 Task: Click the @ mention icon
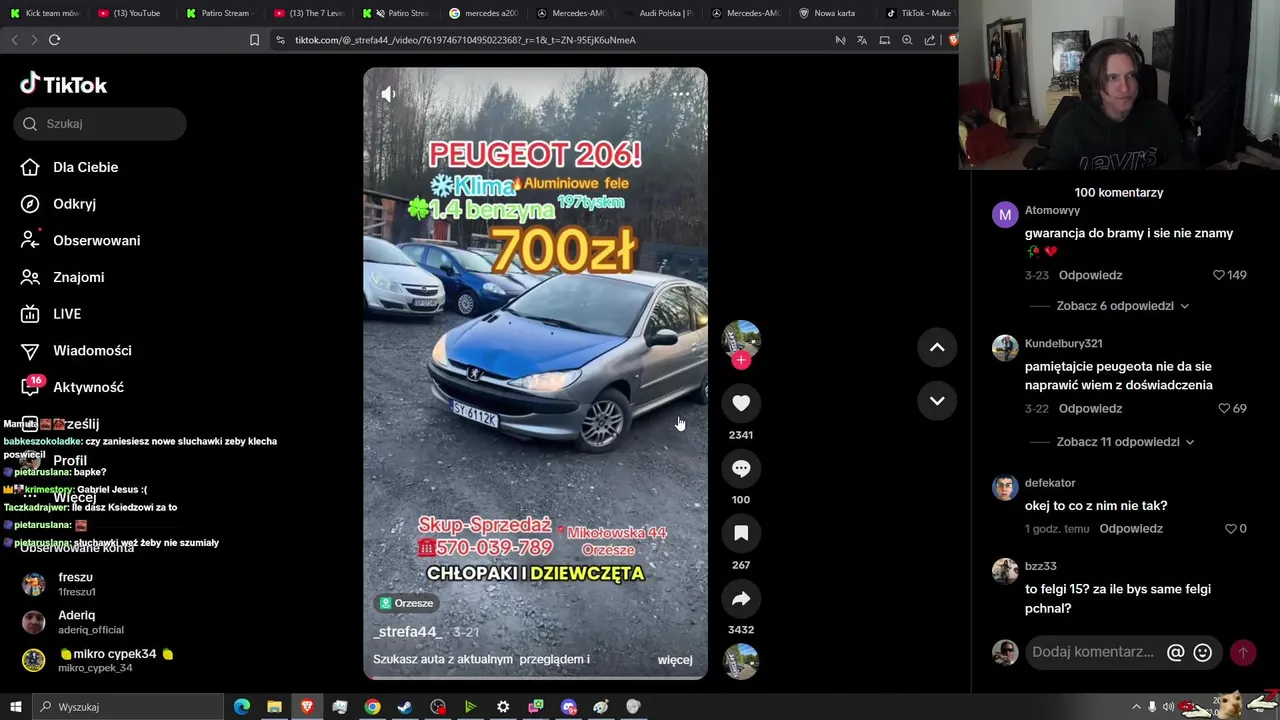point(1176,652)
